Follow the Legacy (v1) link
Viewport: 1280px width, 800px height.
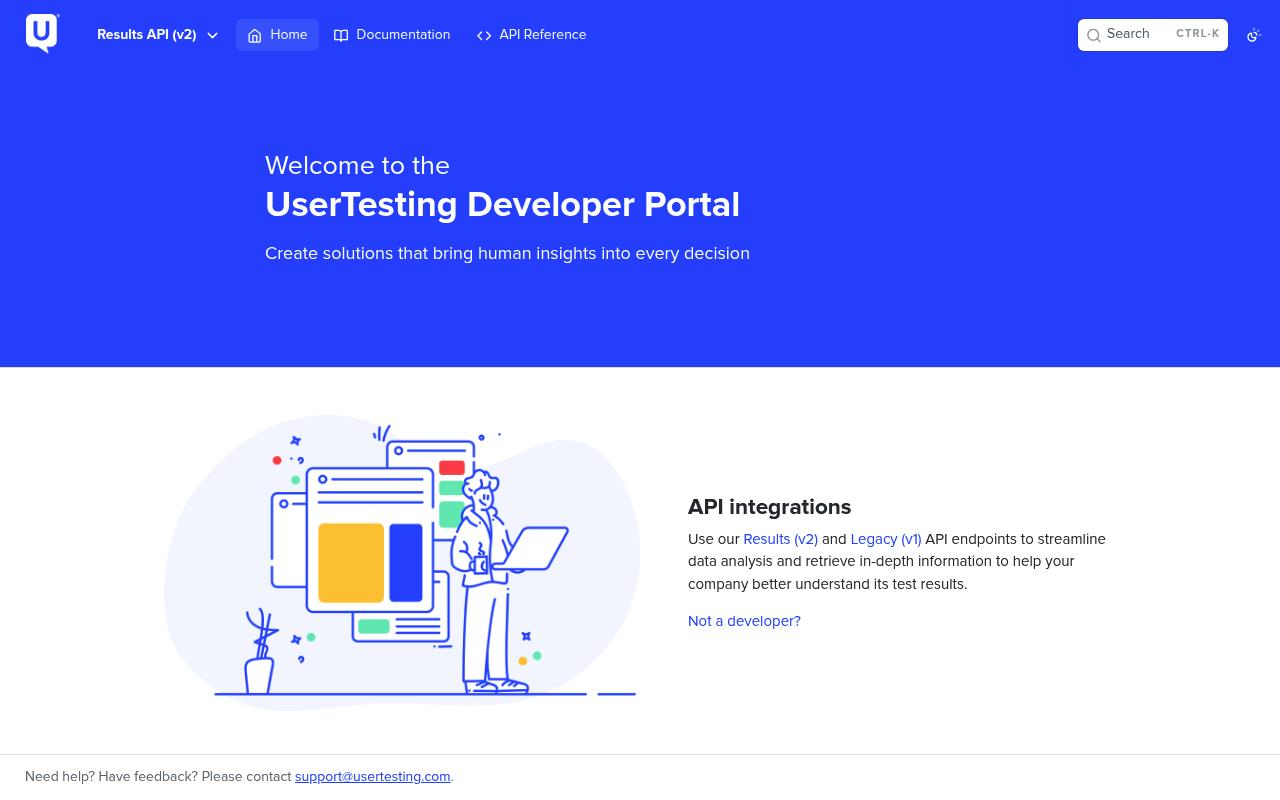(886, 539)
